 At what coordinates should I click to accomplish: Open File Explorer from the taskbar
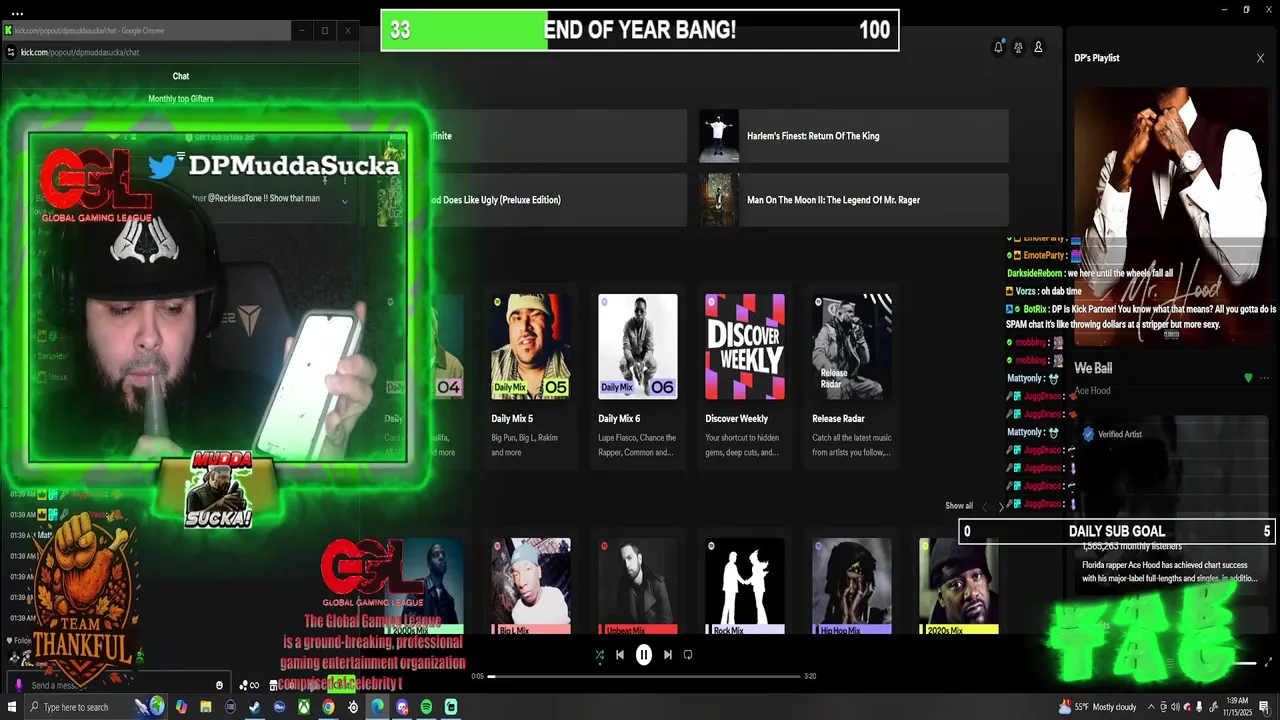point(206,707)
